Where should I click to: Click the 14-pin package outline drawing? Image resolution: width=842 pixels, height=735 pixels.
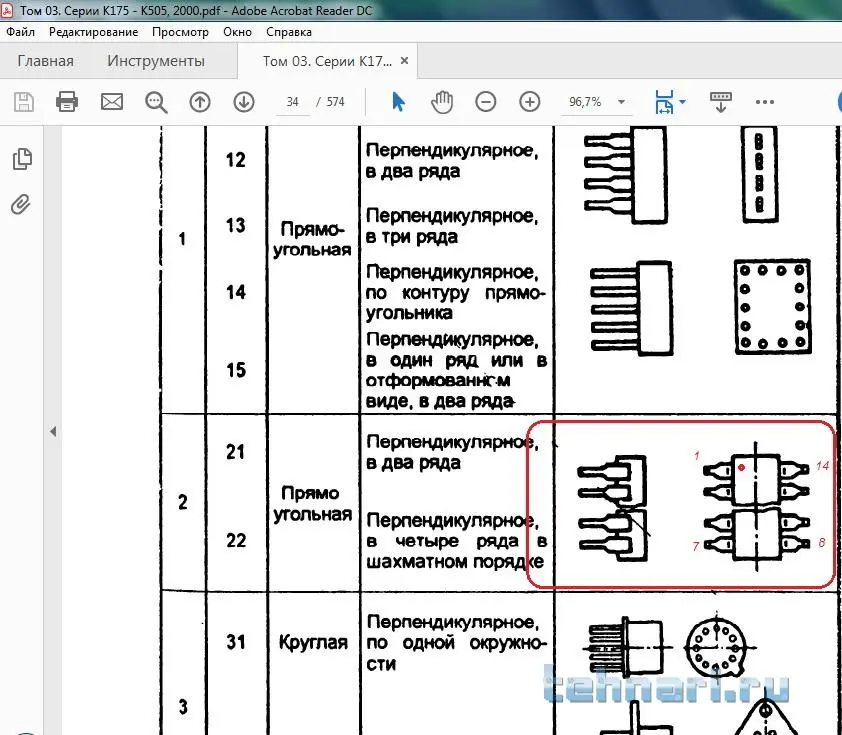[x=756, y=506]
